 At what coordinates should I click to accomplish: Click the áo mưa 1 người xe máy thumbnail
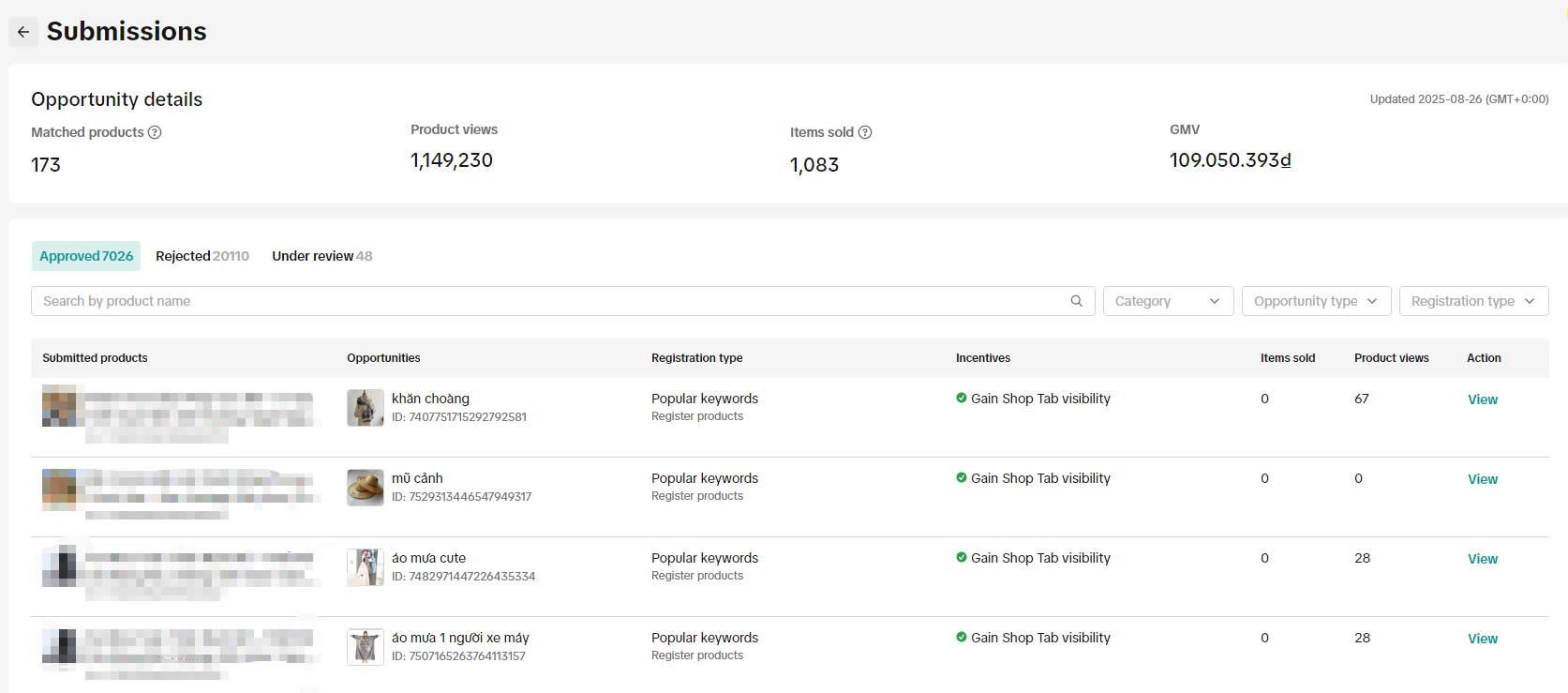tap(365, 647)
